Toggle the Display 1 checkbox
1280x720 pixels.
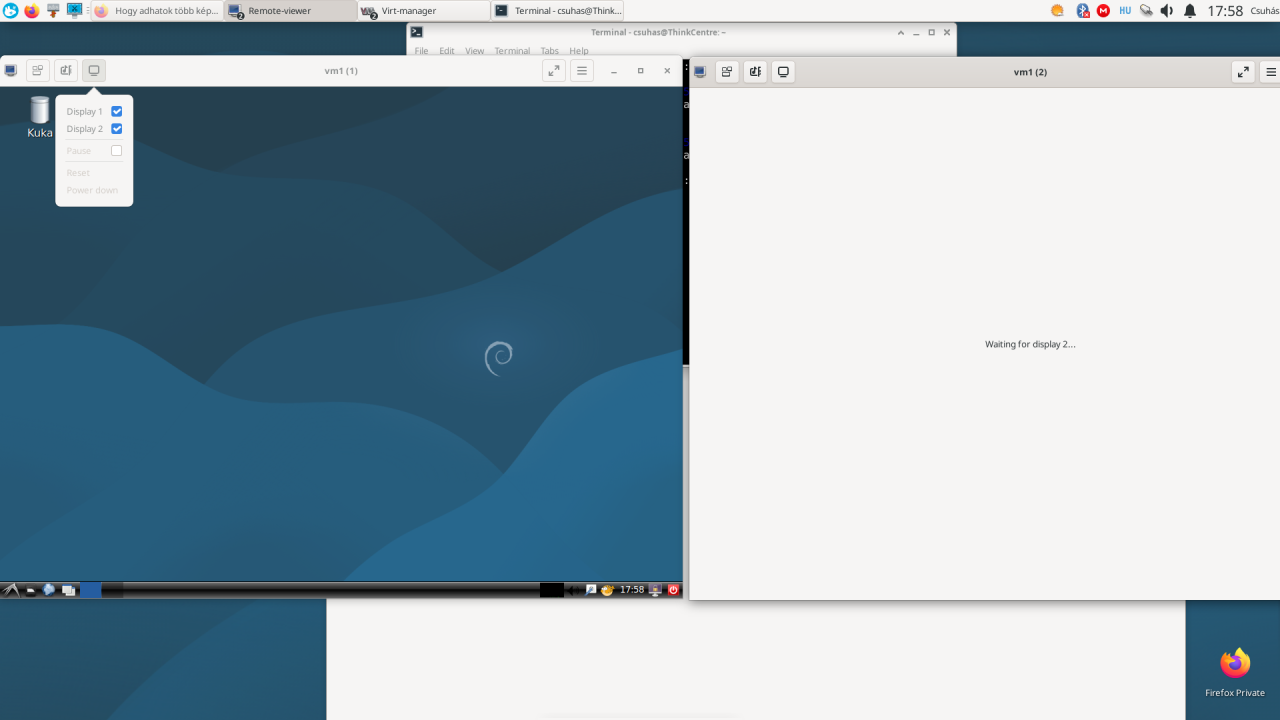(116, 111)
